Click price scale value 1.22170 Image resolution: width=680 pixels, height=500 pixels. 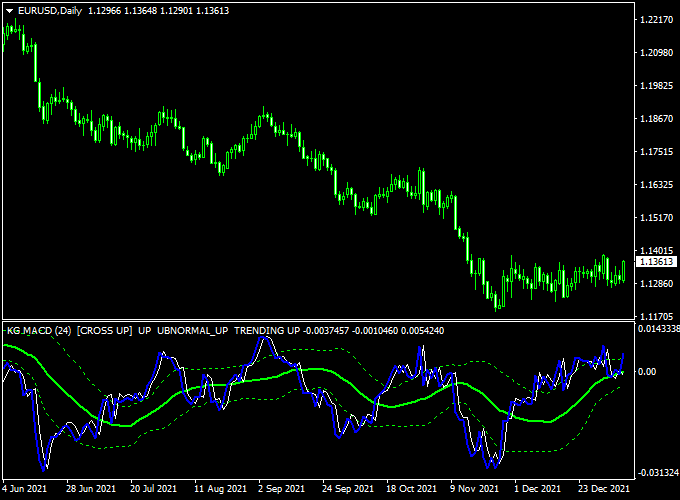point(657,20)
